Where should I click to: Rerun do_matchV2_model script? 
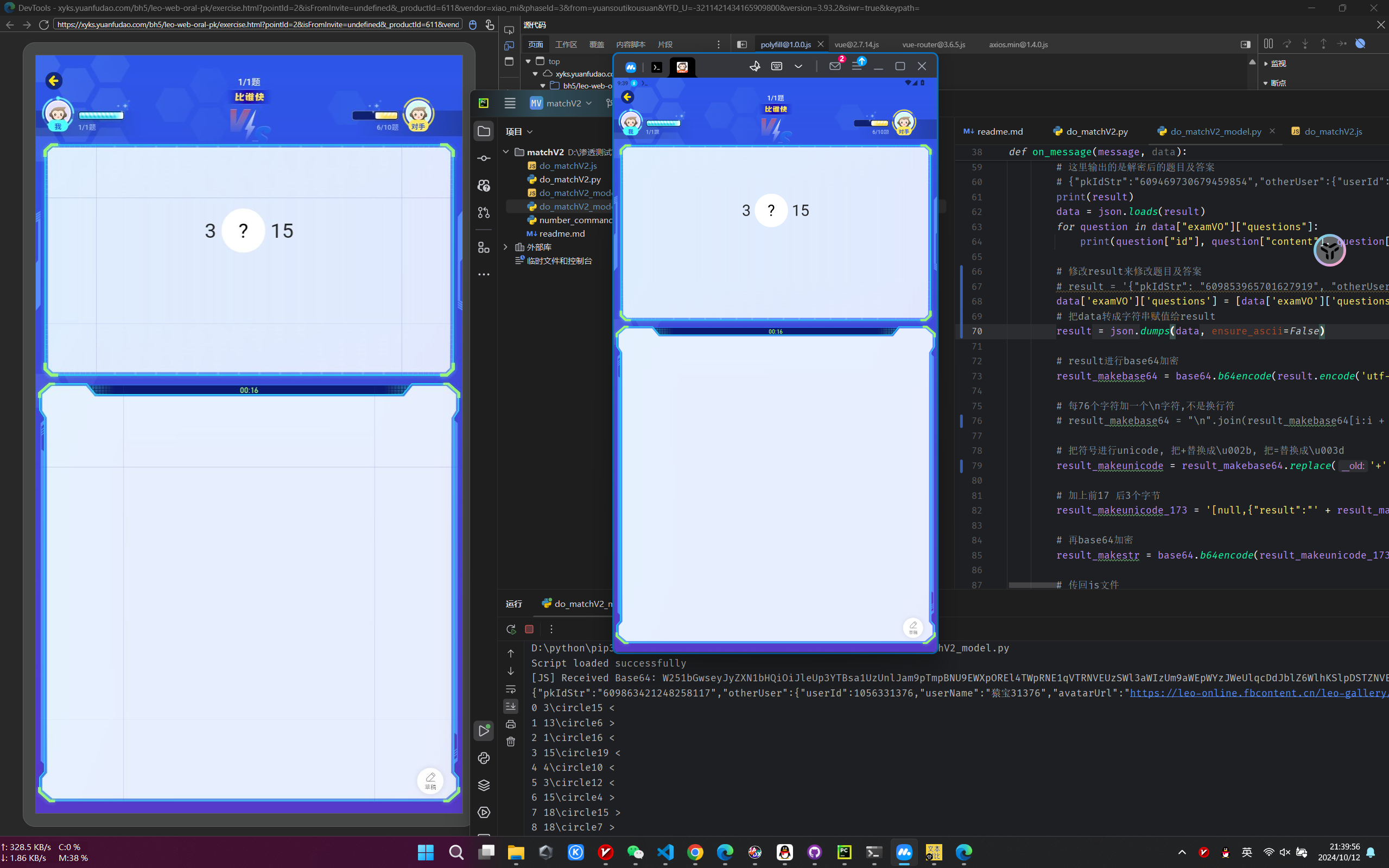tap(511, 629)
